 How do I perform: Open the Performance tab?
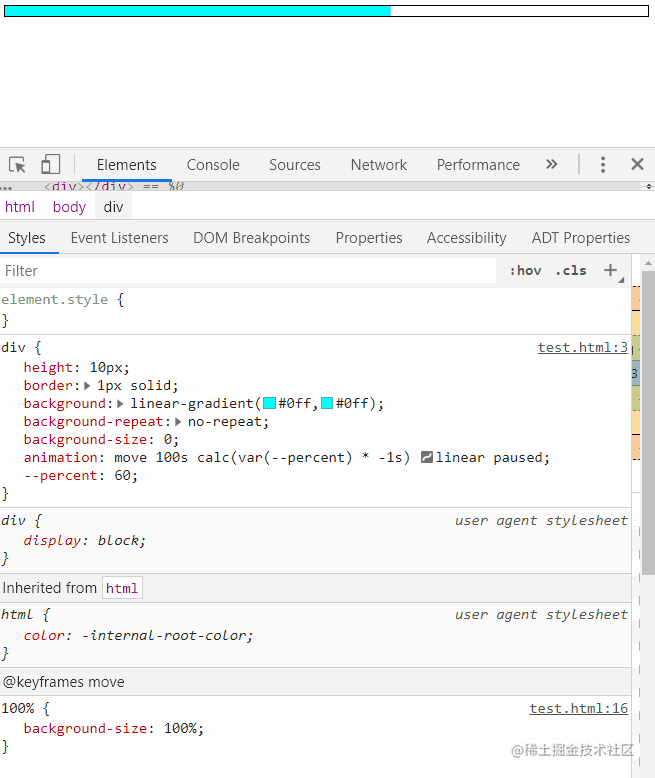tap(478, 165)
